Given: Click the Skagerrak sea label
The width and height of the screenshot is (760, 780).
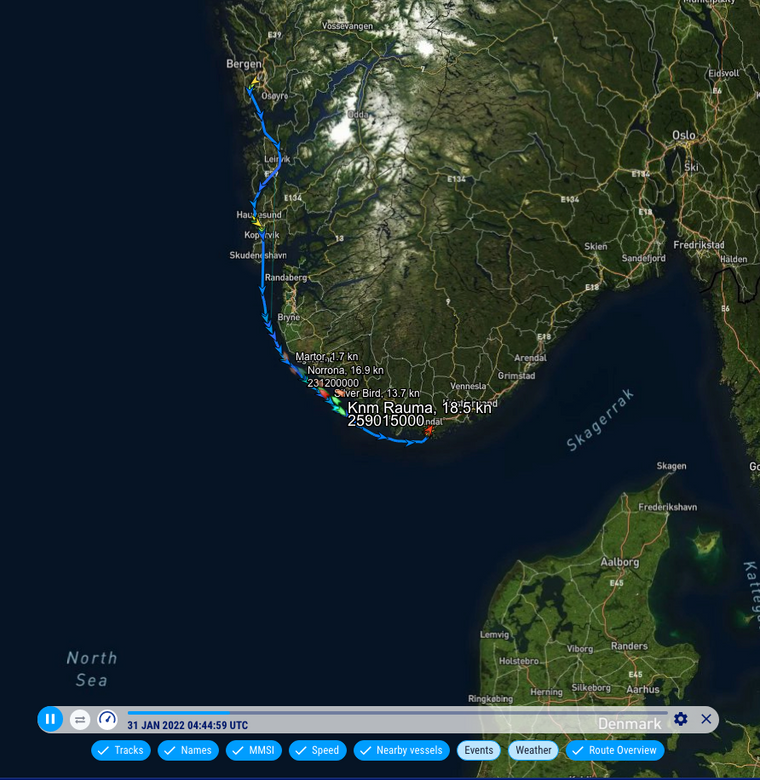Looking at the screenshot, I should tap(600, 420).
